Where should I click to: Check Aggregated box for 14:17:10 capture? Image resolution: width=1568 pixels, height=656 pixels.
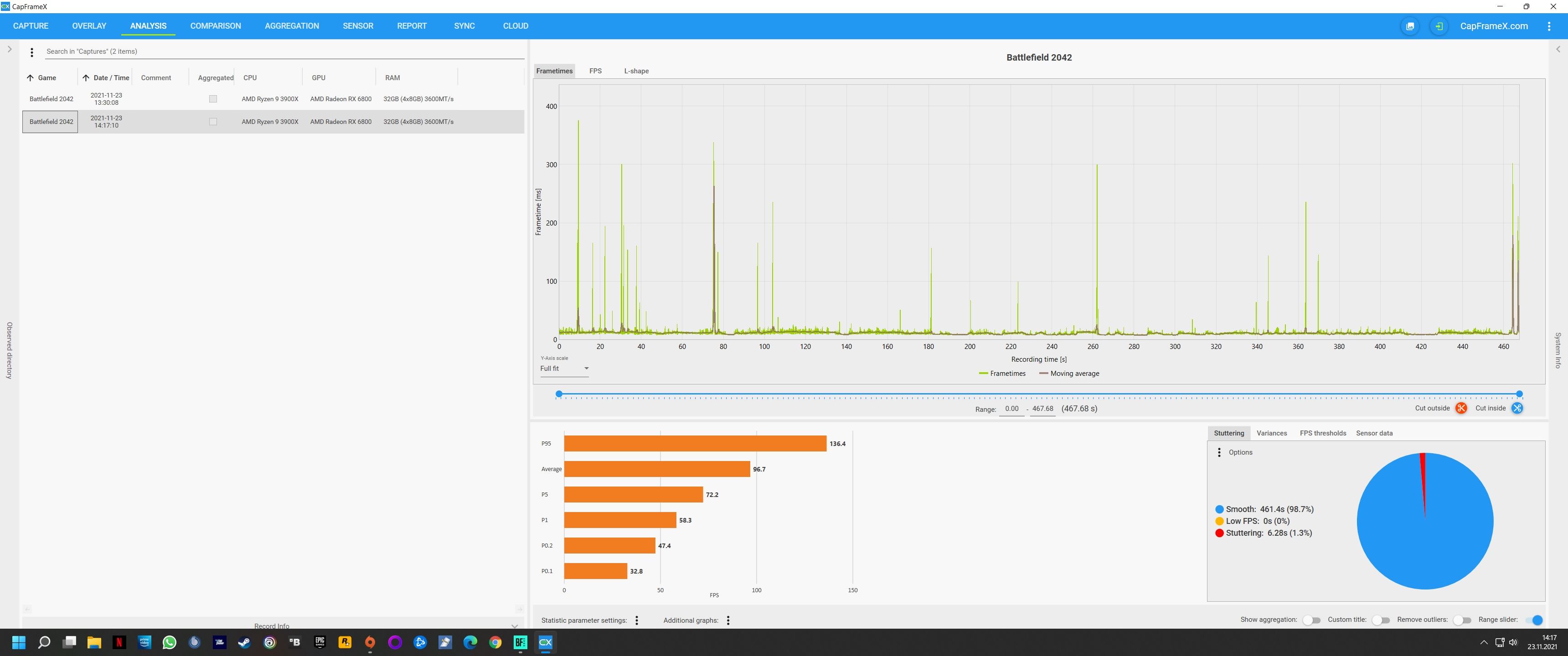click(x=213, y=122)
